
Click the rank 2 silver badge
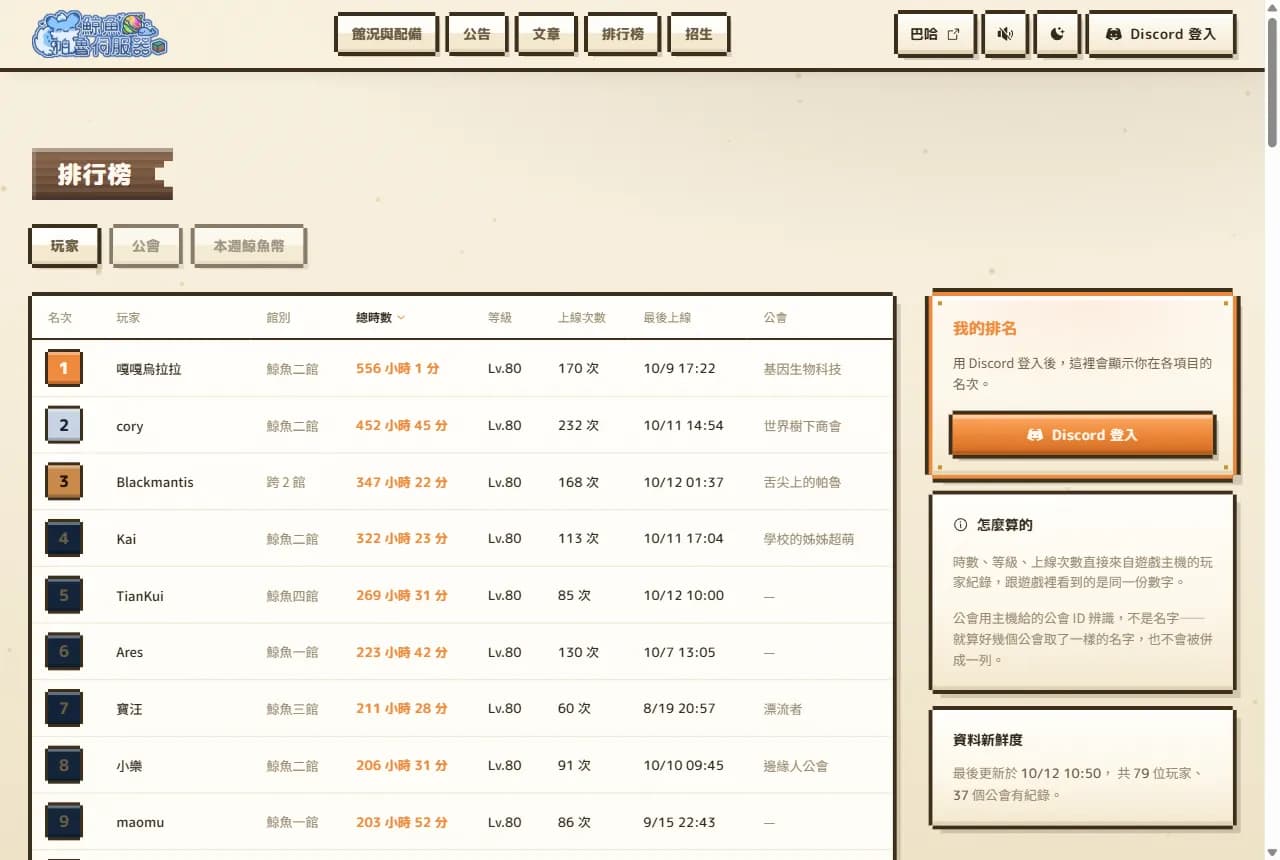pyautogui.click(x=64, y=425)
